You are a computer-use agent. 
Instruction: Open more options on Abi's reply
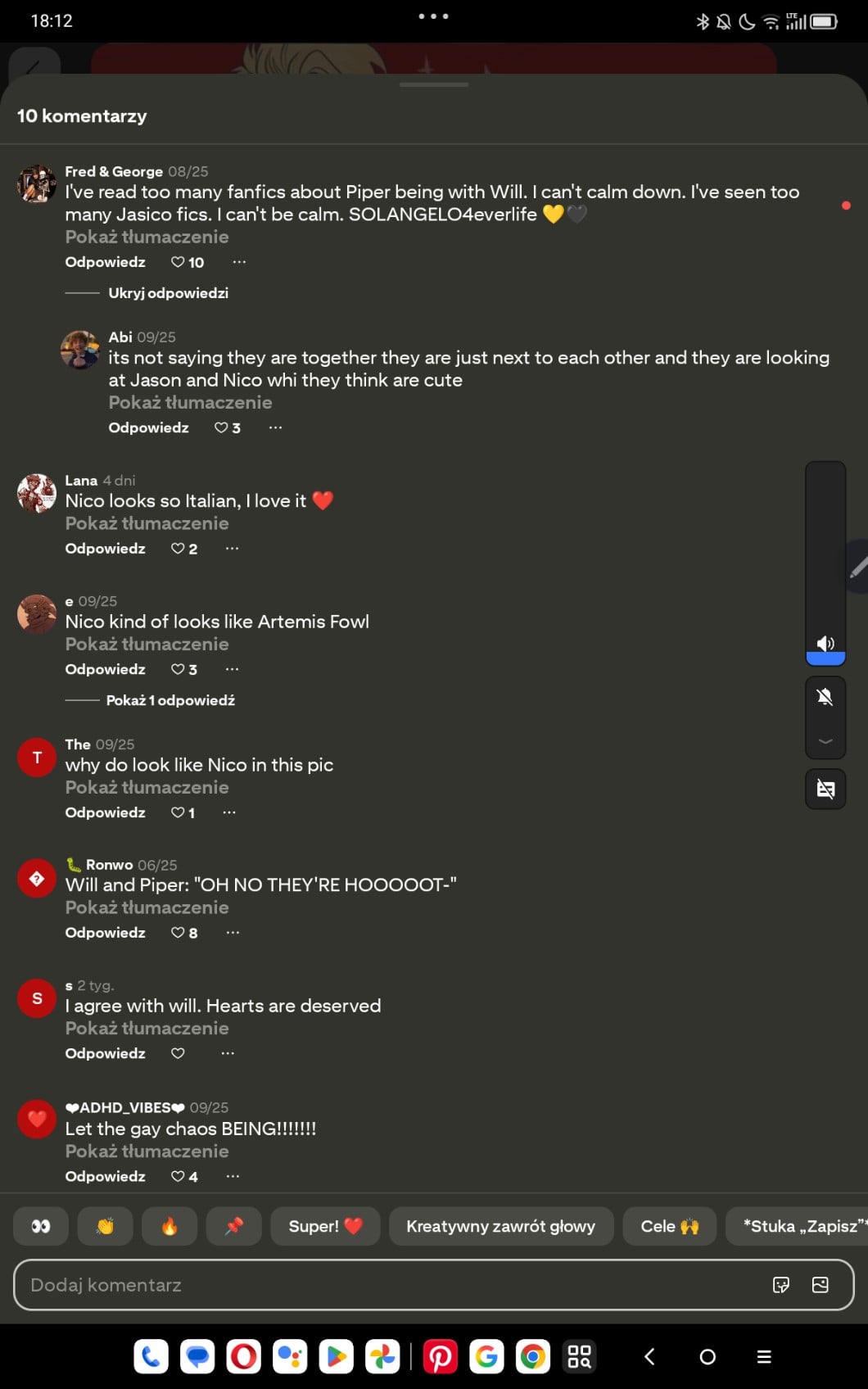tap(275, 428)
